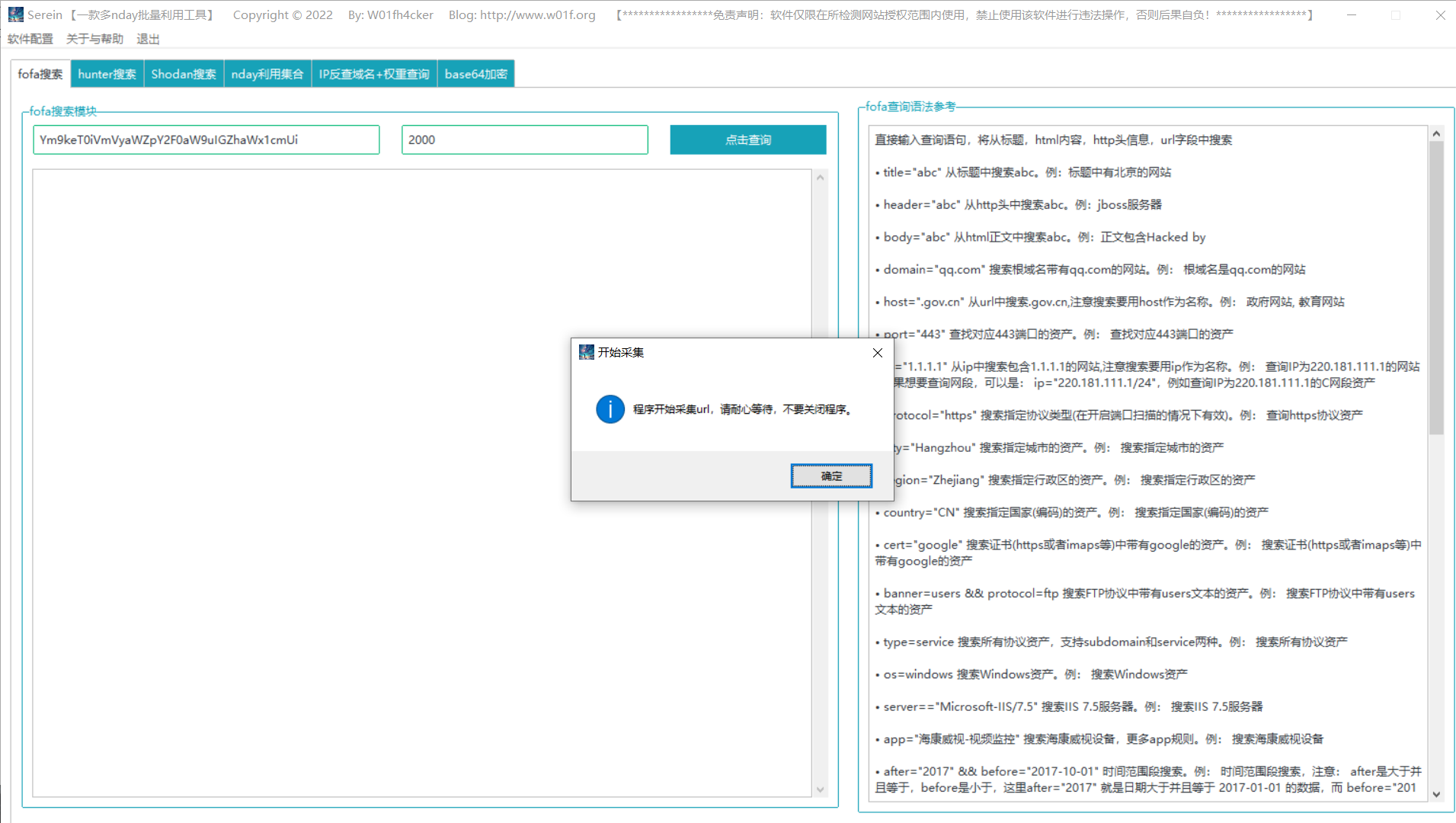The height and width of the screenshot is (823, 1456).
Task: Click the after="2017" && before syntax line
Action: pyautogui.click(x=1148, y=779)
